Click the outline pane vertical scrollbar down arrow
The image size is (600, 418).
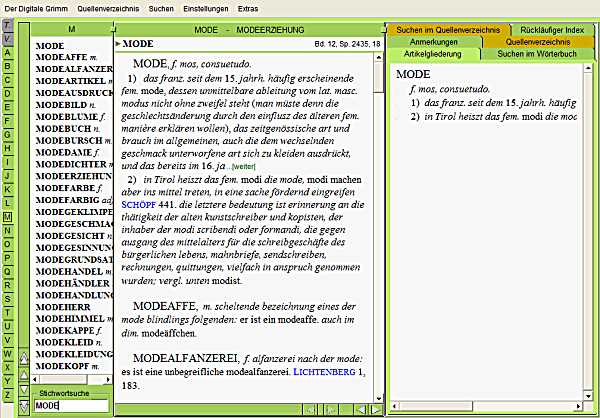(588, 395)
